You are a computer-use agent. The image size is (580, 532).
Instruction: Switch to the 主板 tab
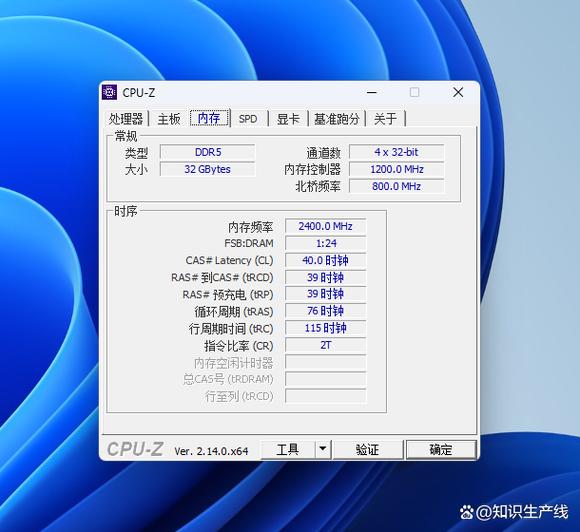169,119
